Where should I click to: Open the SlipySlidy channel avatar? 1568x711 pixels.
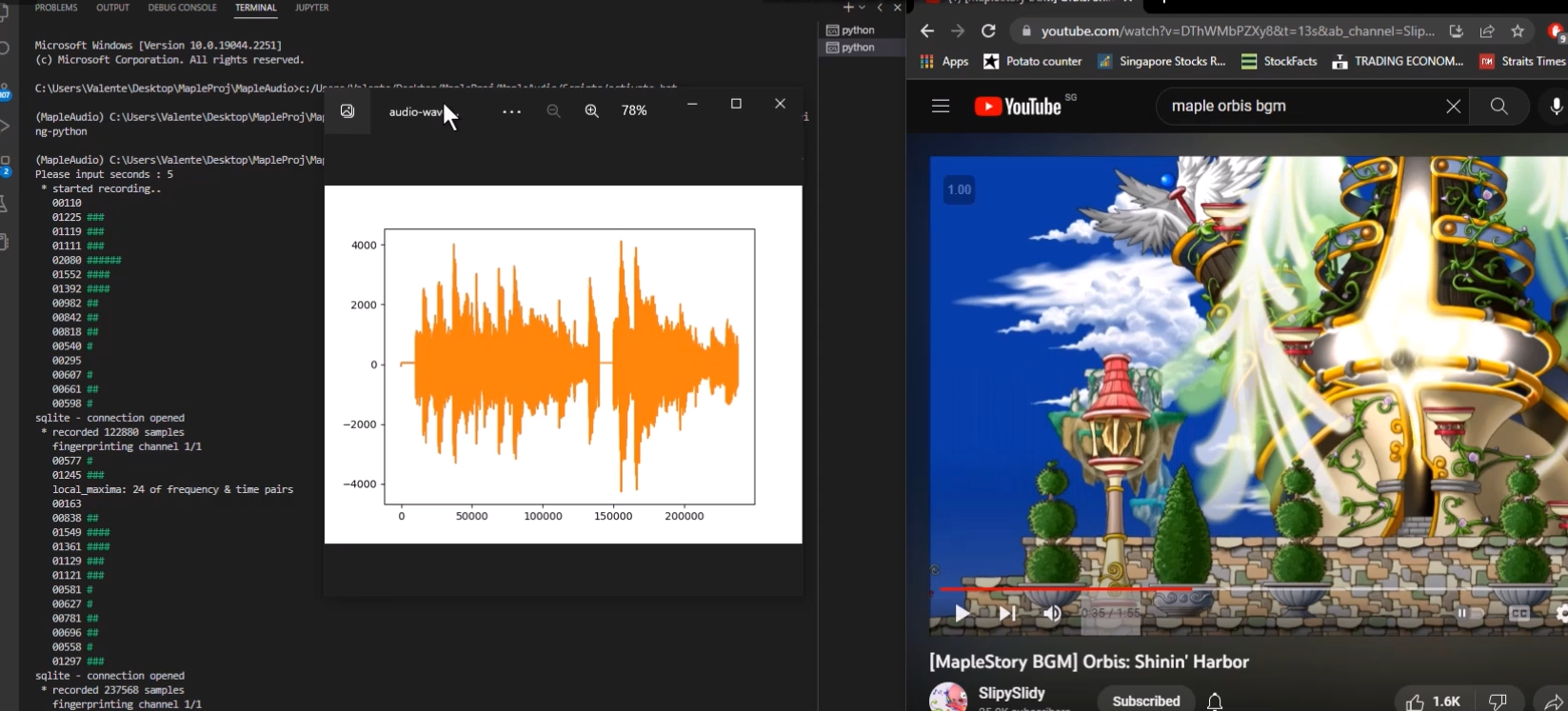click(948, 699)
